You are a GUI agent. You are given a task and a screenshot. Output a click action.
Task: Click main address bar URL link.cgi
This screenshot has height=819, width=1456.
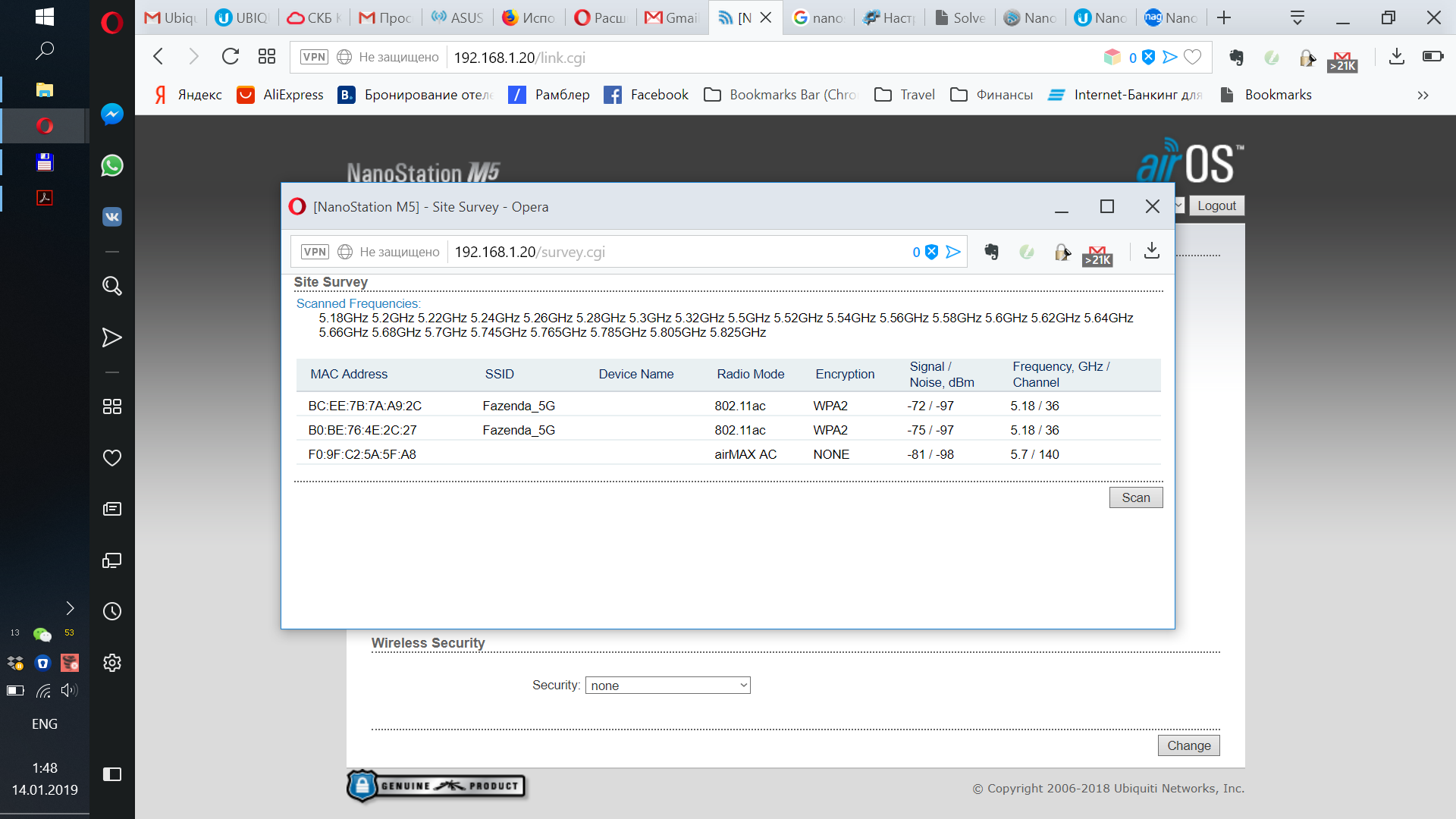519,58
